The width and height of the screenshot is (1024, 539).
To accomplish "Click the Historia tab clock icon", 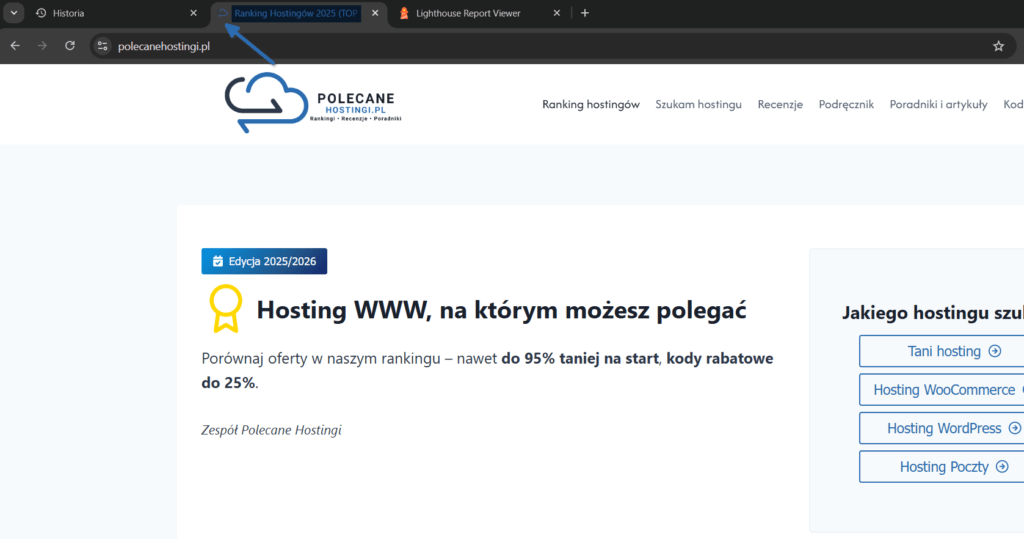I will click(x=41, y=13).
